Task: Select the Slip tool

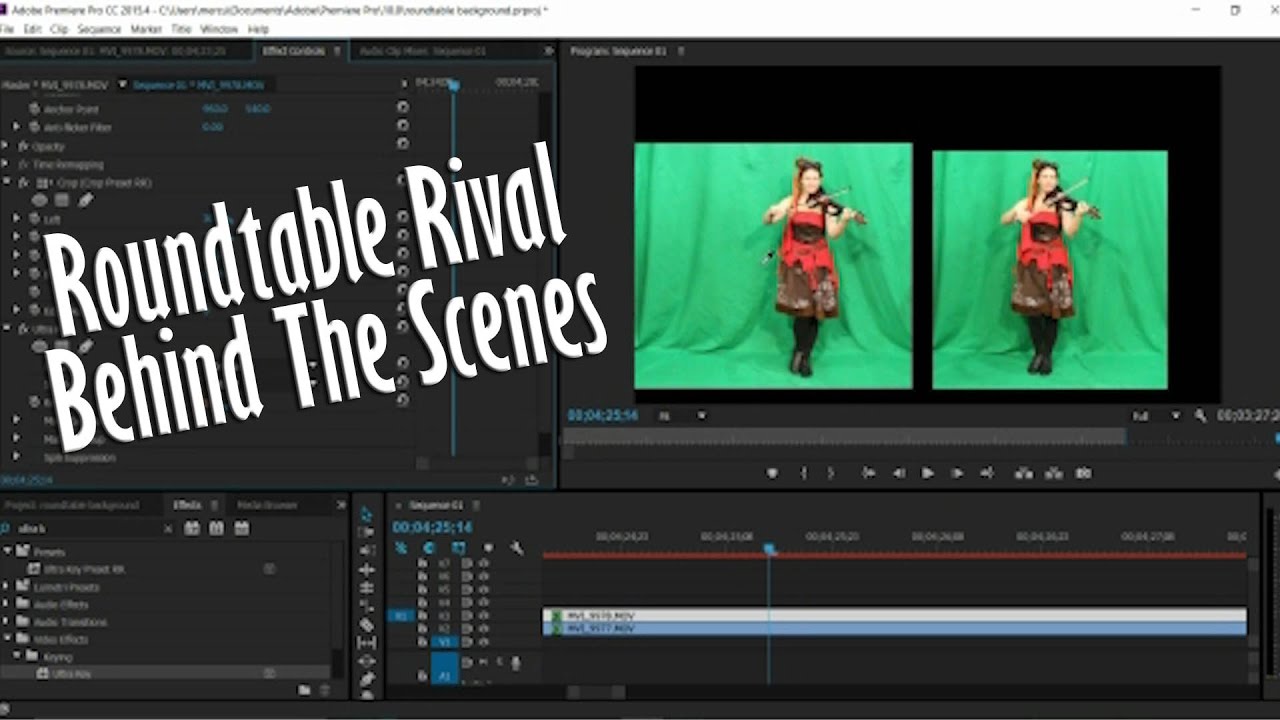Action: click(x=366, y=642)
